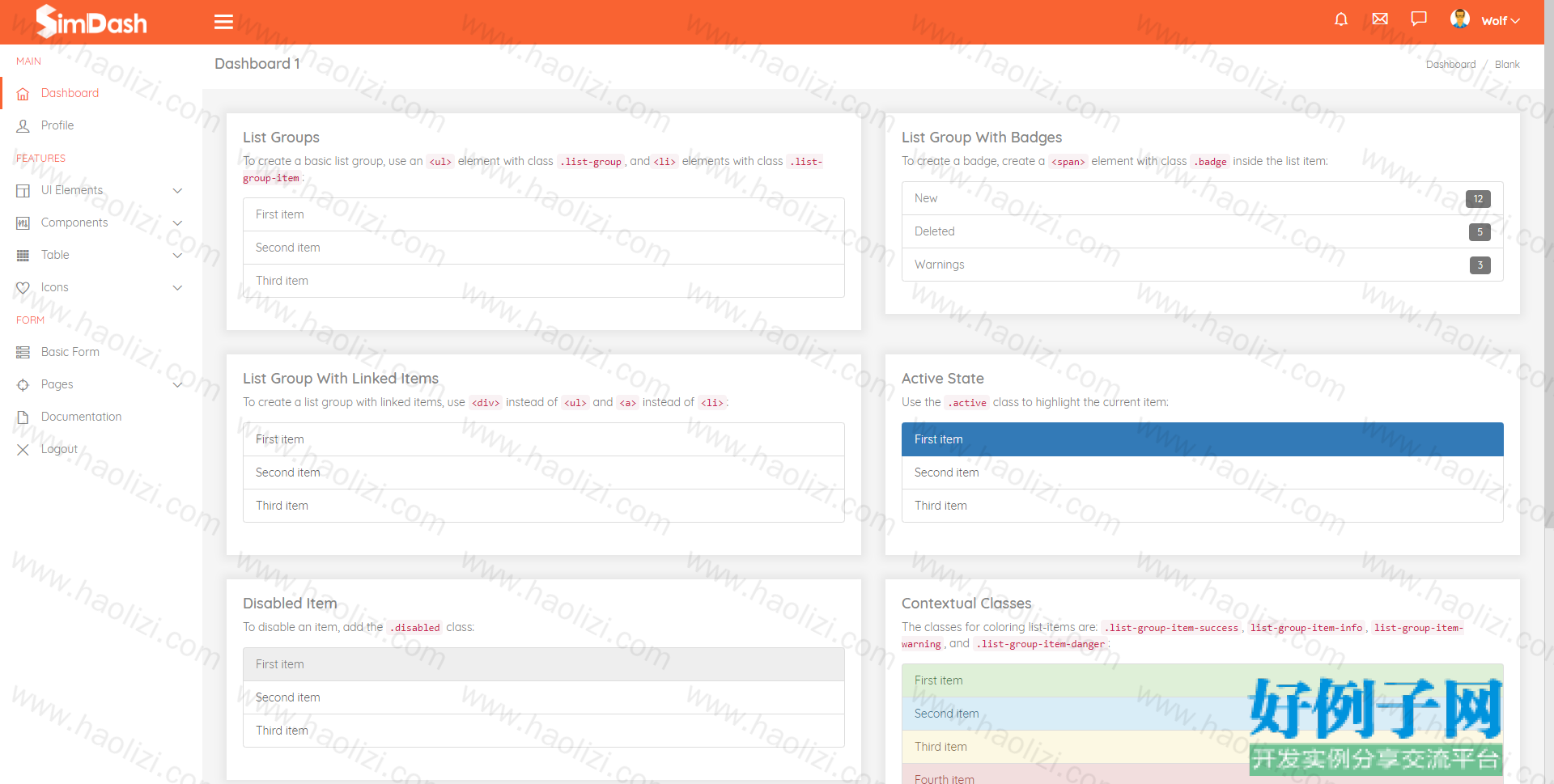Viewport: 1554px width, 784px height.
Task: Click the SimDash logo
Action: pos(91,21)
